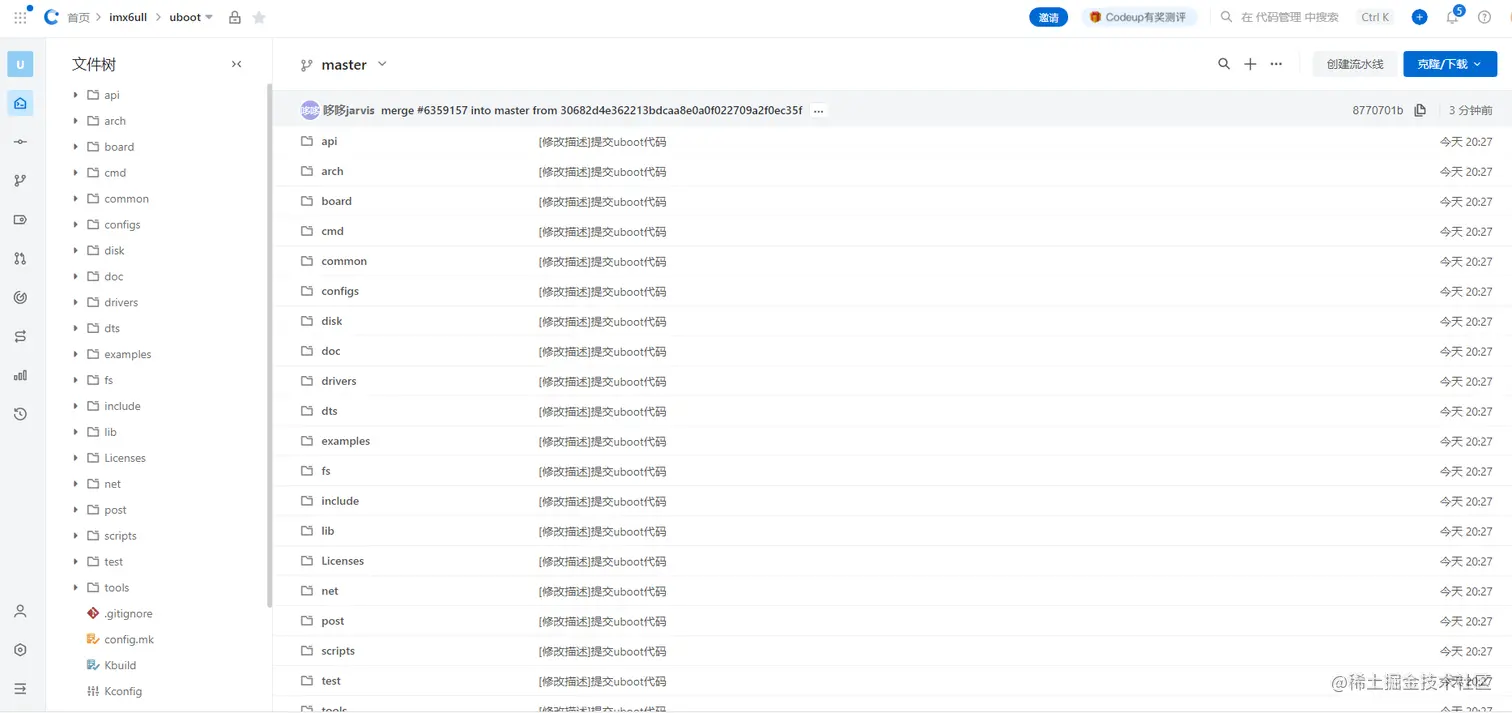Click the file search magnifier icon
1512x713 pixels.
point(1224,64)
